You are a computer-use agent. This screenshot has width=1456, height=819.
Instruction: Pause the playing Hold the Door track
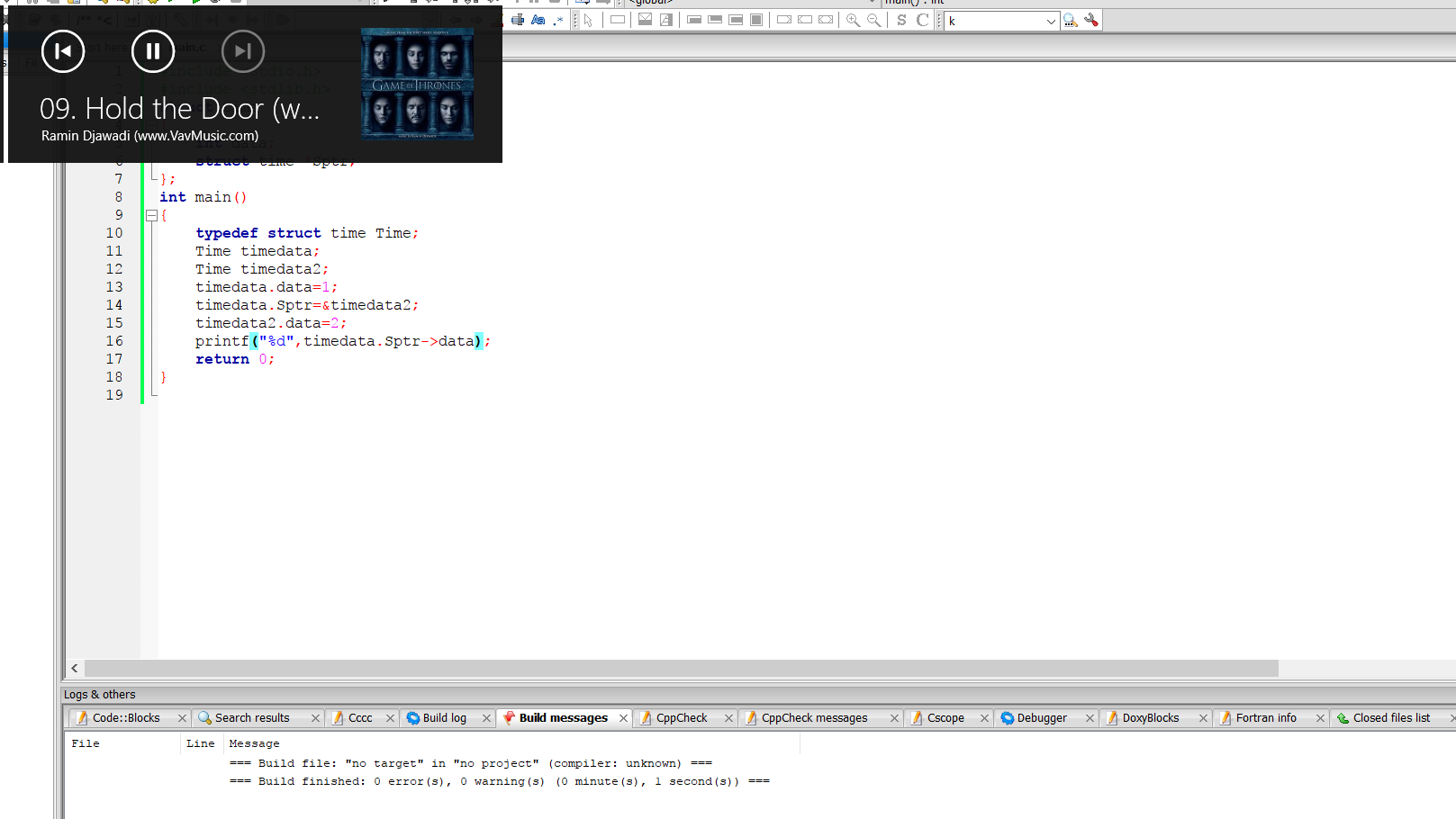(x=153, y=51)
